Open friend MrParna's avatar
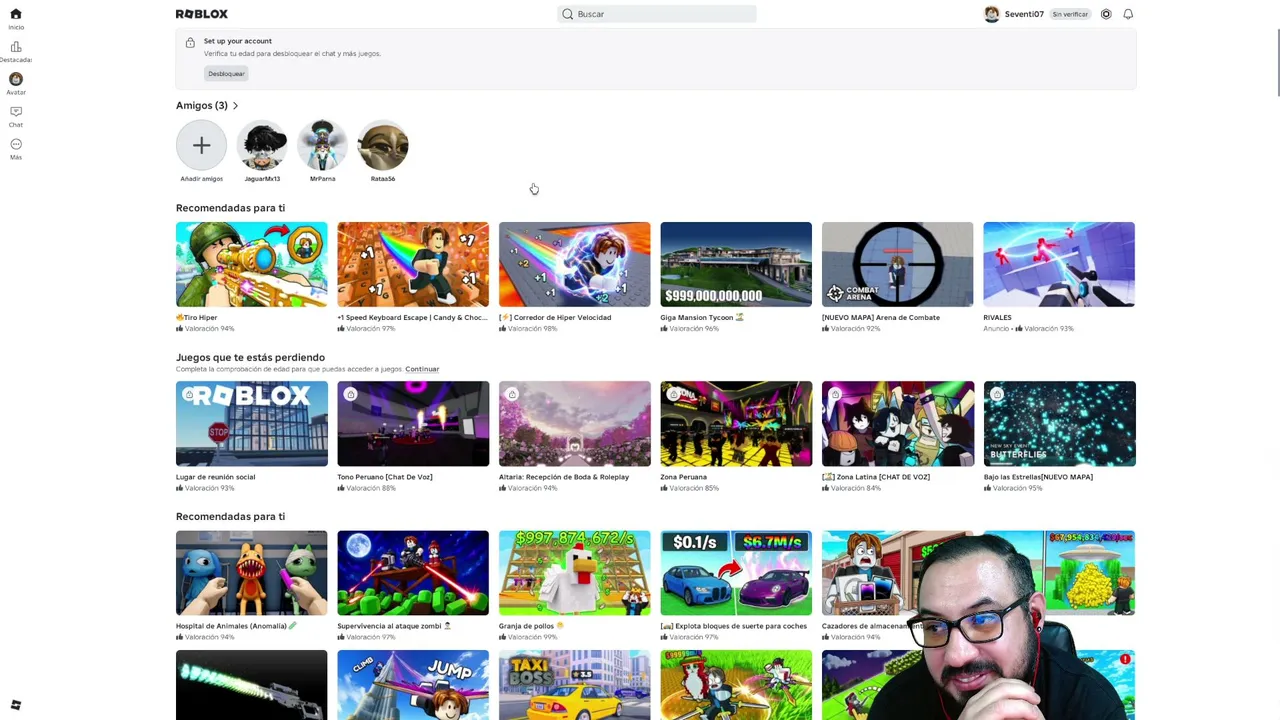Viewport: 1280px width, 720px height. pyautogui.click(x=322, y=146)
